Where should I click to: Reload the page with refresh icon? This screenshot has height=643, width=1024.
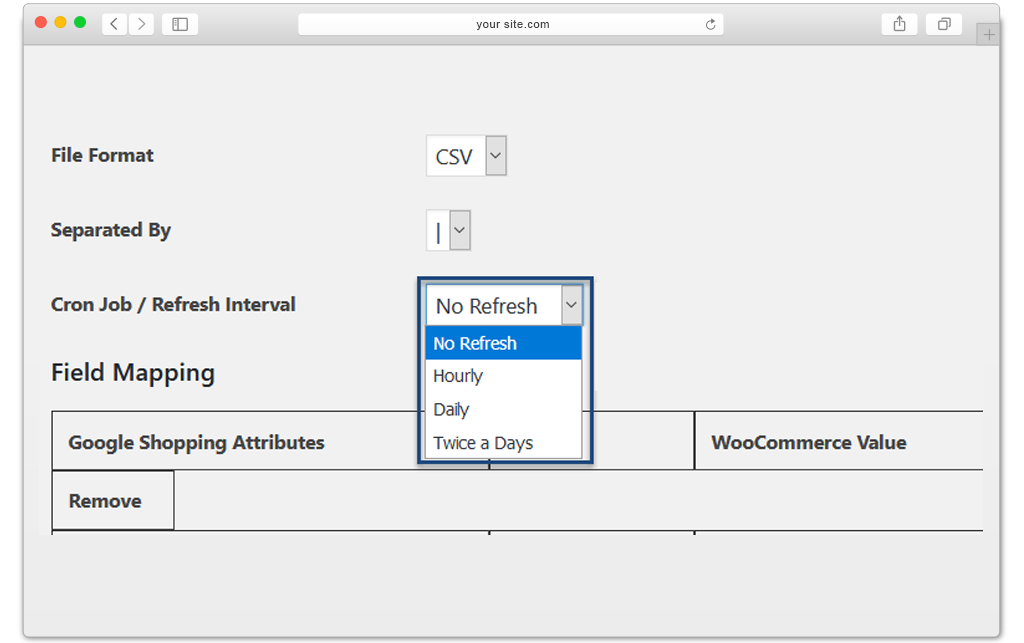tap(711, 24)
